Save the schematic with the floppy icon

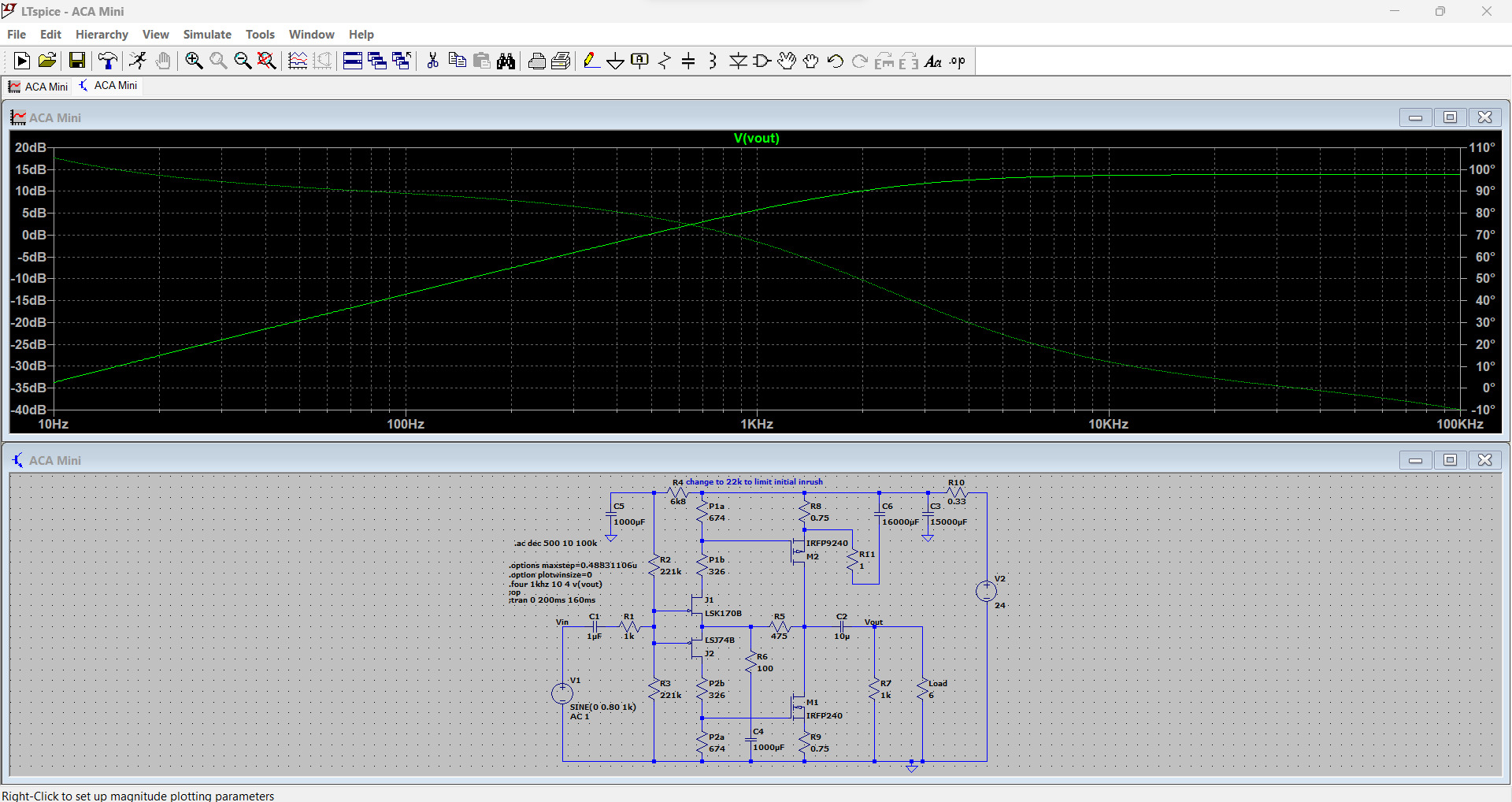tap(77, 61)
